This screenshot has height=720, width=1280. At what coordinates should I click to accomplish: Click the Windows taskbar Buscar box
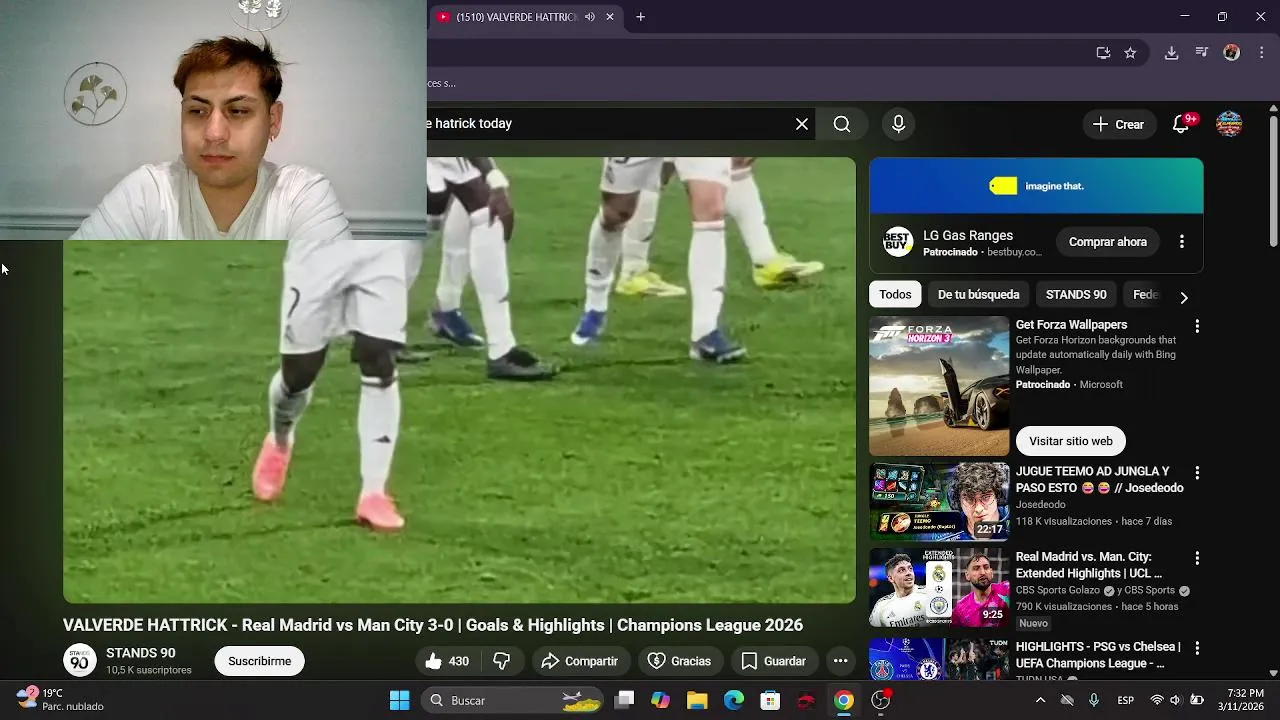coord(512,700)
